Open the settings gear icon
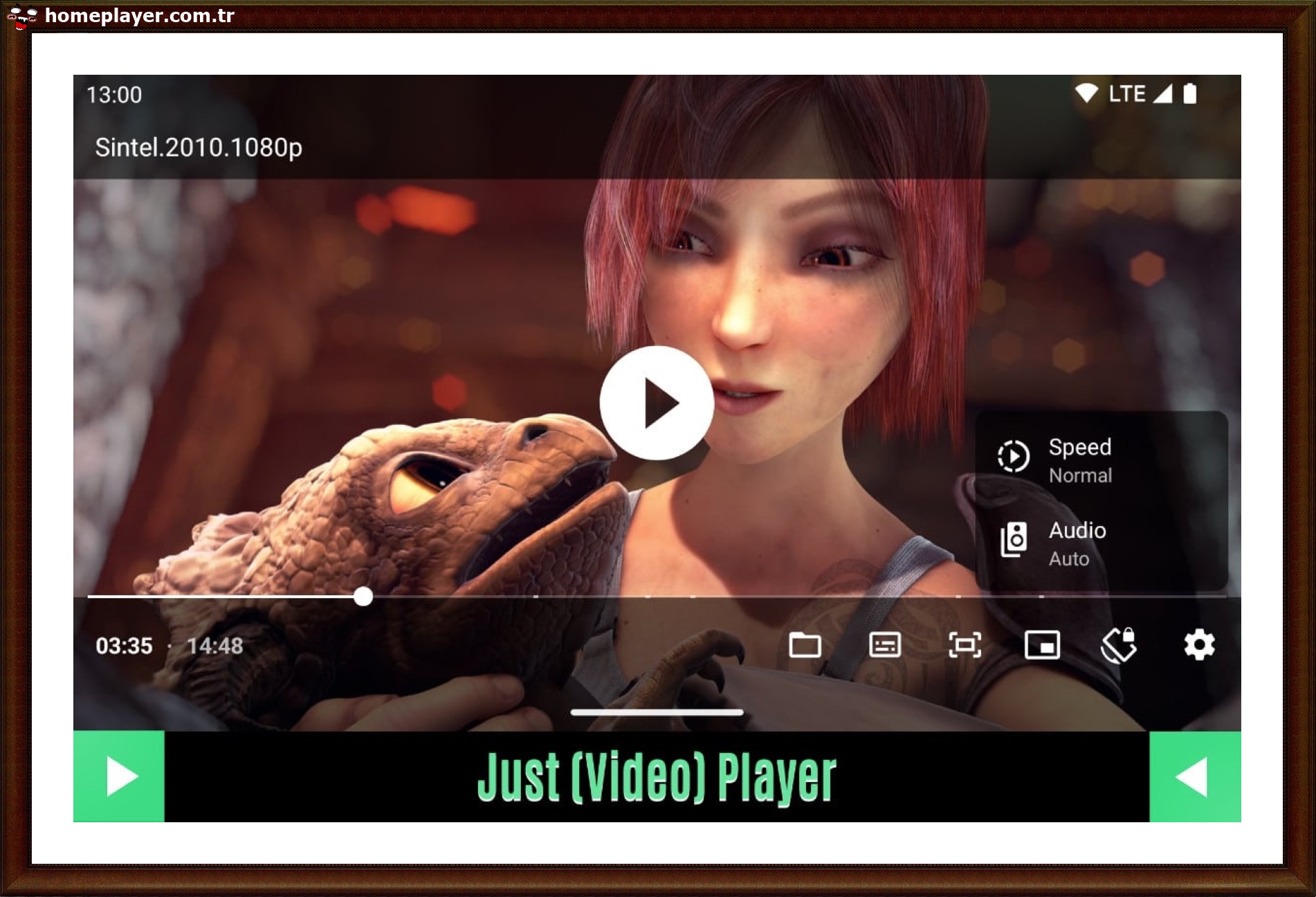The image size is (1316, 897). pyautogui.click(x=1198, y=645)
